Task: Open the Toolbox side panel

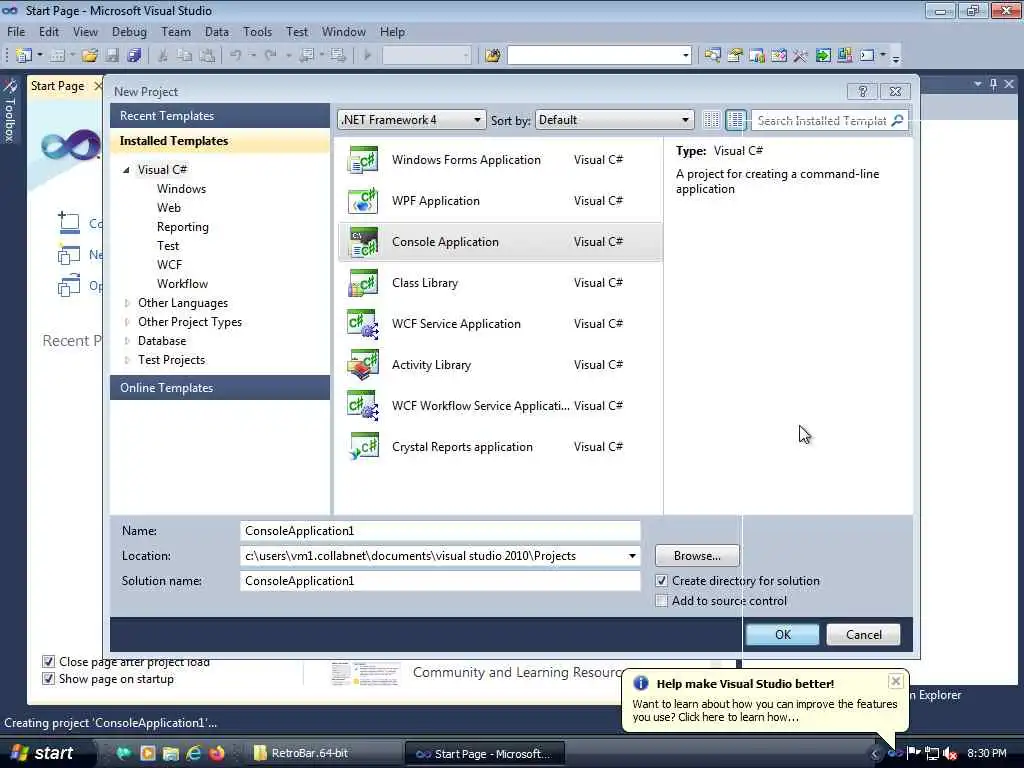Action: click(9, 110)
